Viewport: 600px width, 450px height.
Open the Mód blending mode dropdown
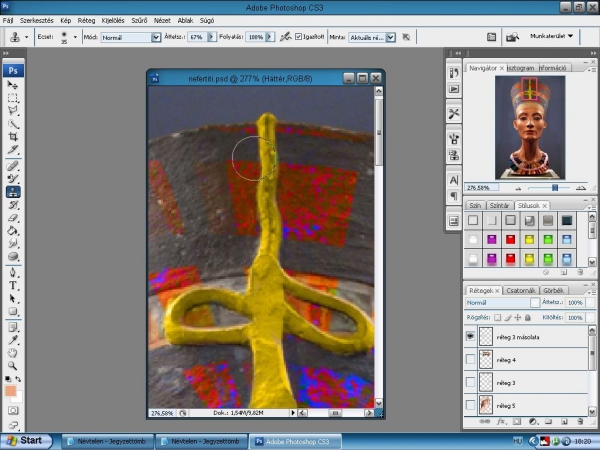[x=156, y=37]
